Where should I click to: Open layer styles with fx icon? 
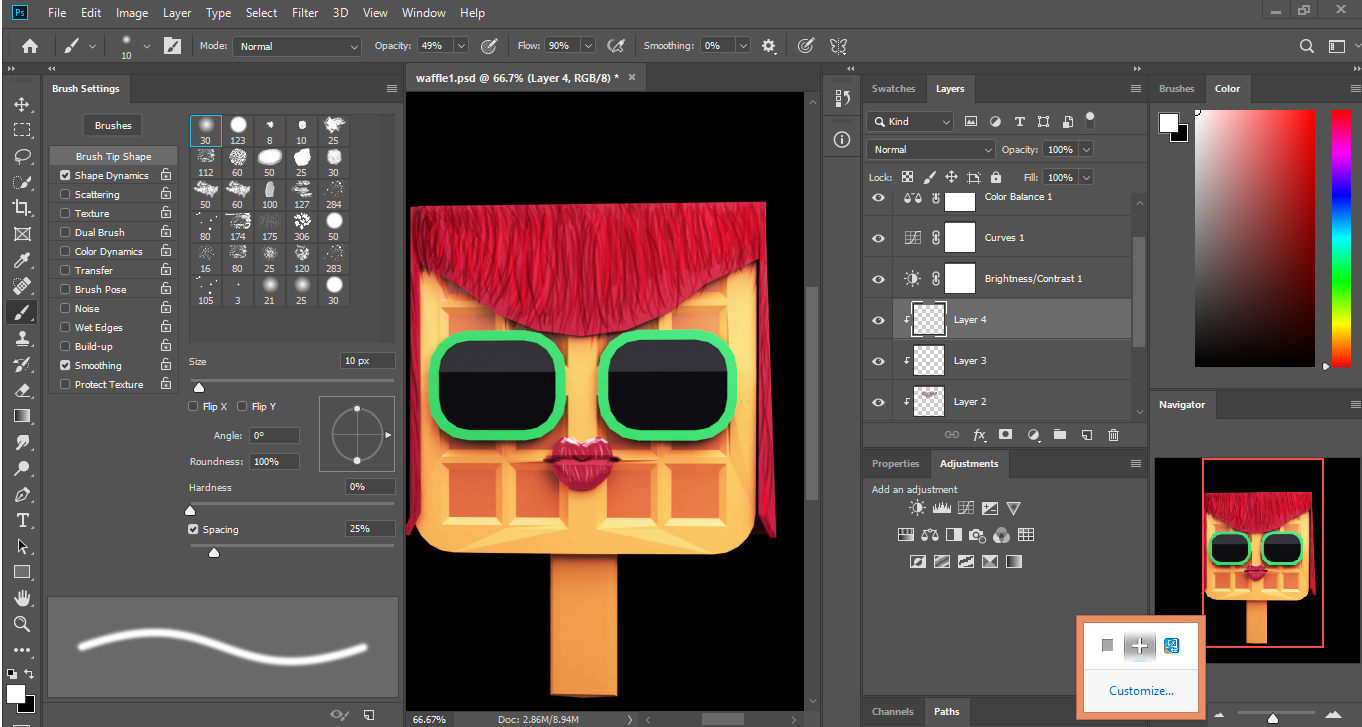click(x=980, y=434)
